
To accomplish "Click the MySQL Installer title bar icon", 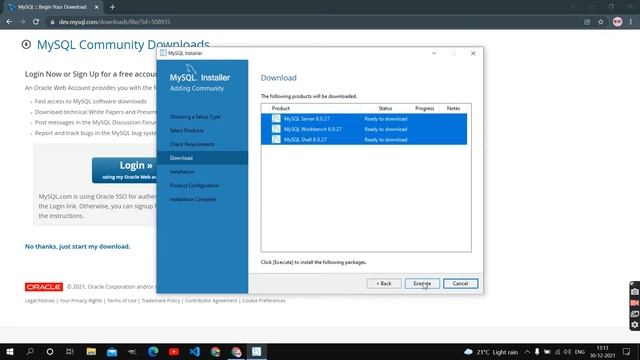I will tap(163, 53).
